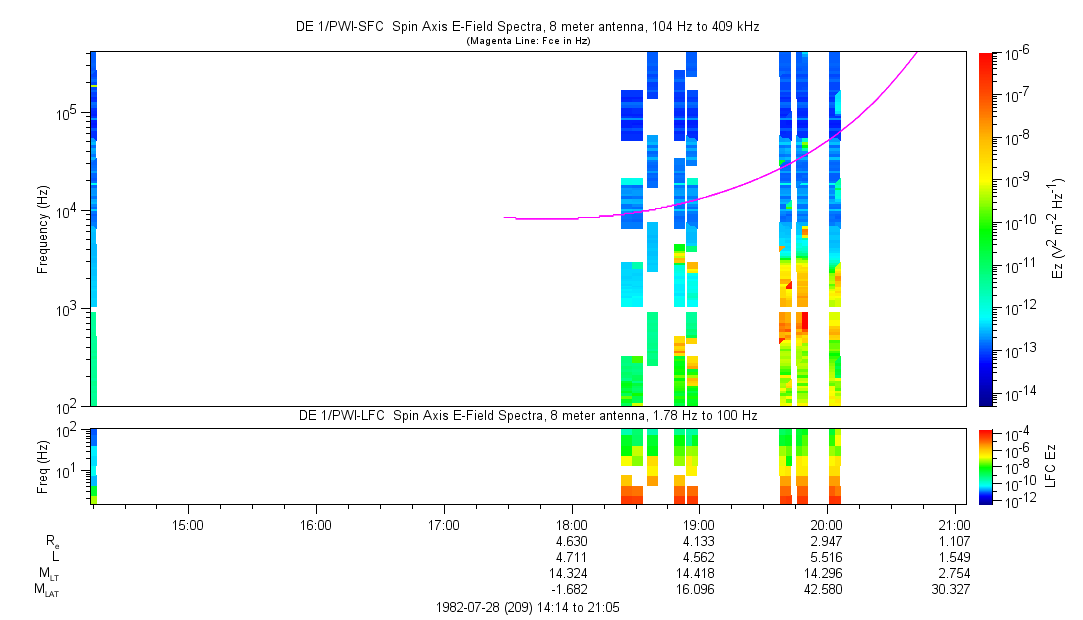Click the 18:00 time axis tick label
Screen dimensions: 1083x620
(571, 524)
